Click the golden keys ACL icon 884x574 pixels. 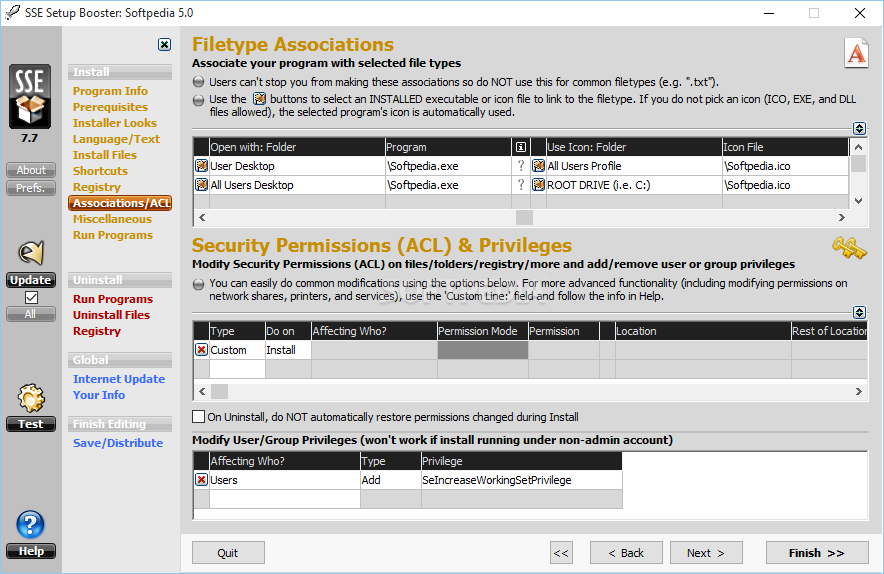click(849, 248)
